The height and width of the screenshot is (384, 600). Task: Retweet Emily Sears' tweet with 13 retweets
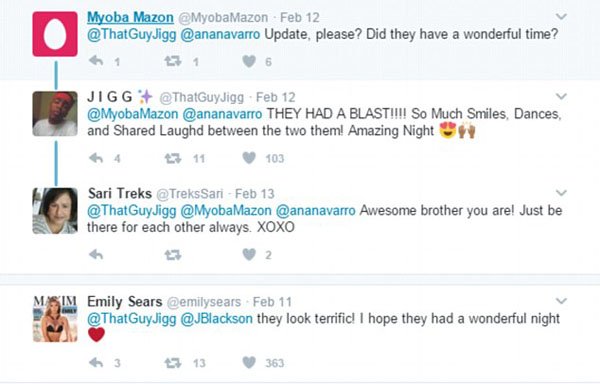173,362
